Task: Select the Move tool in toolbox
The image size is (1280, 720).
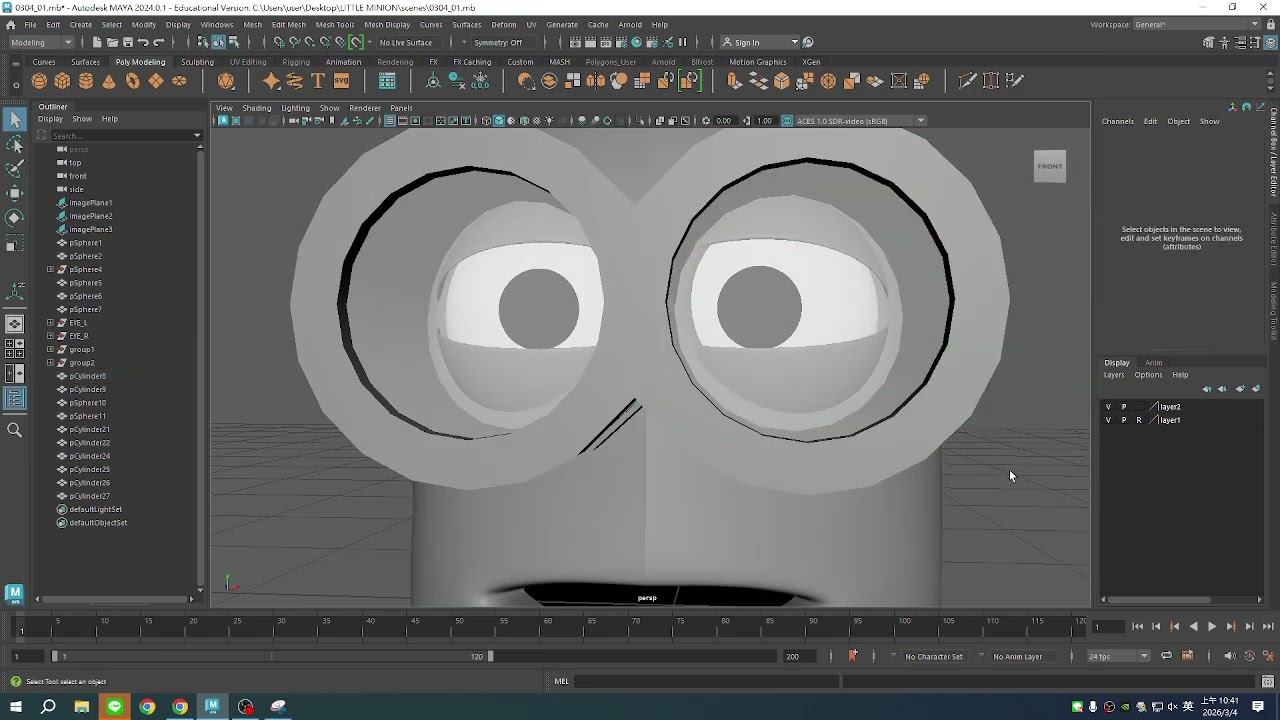Action: pos(14,193)
